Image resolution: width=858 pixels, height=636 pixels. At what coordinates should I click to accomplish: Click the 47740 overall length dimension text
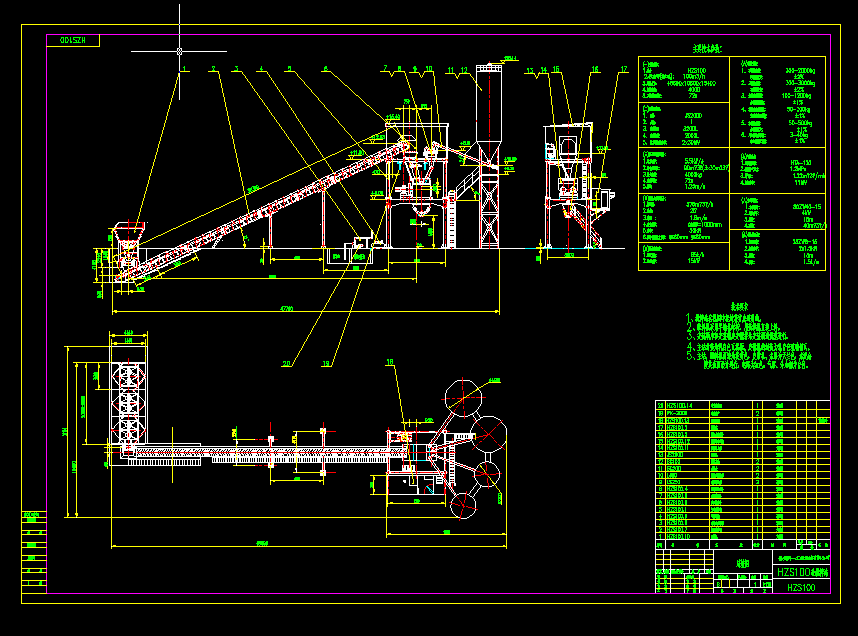287,309
